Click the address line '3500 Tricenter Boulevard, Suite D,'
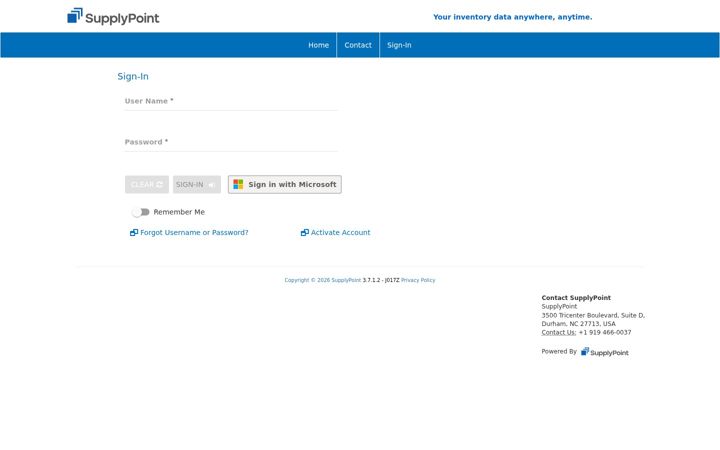The width and height of the screenshot is (720, 450). click(593, 315)
